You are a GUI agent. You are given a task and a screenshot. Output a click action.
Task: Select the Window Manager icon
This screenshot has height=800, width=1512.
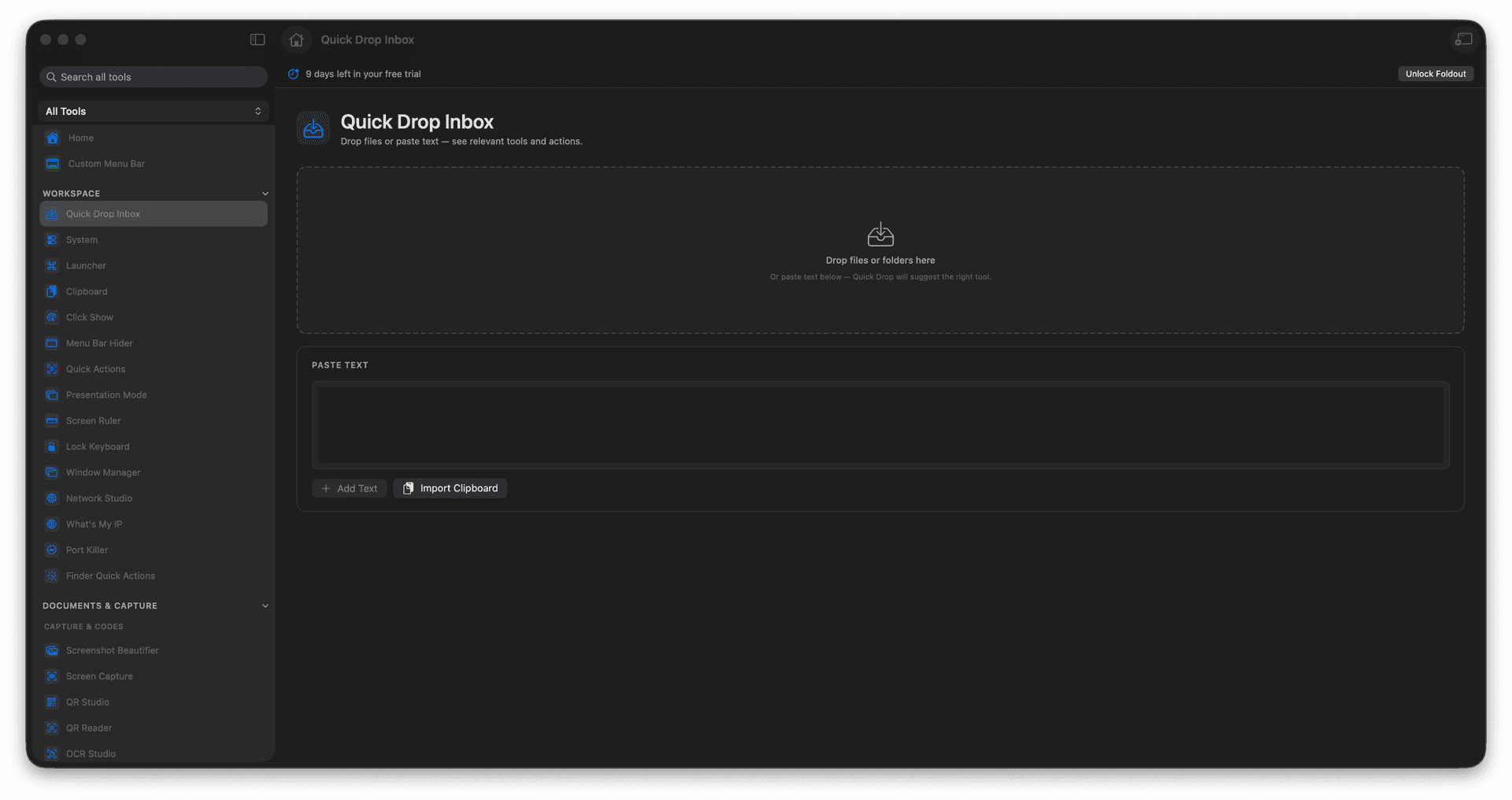click(x=52, y=472)
